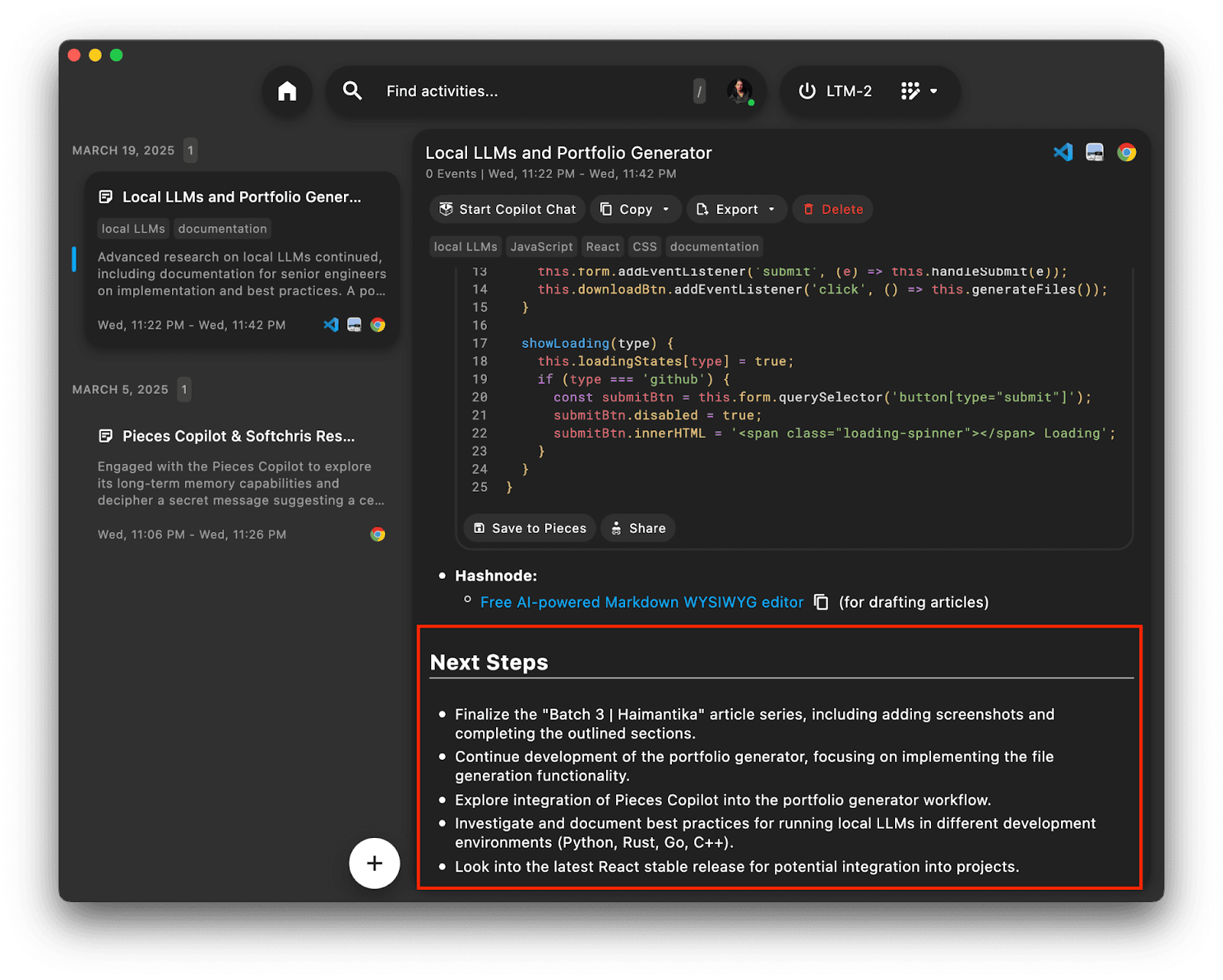This screenshot has width=1223, height=980.
Task: Share the code snippet
Action: click(638, 528)
